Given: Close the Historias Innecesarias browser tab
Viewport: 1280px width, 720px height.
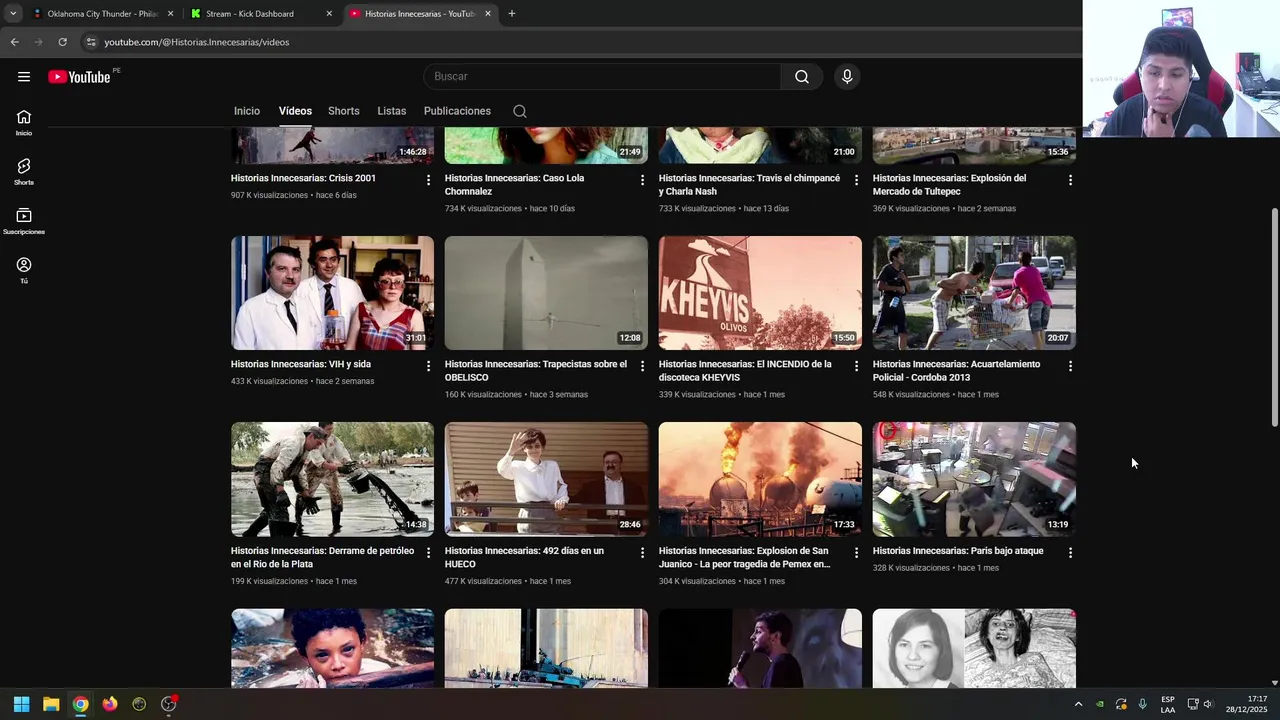Looking at the screenshot, I should (x=488, y=14).
